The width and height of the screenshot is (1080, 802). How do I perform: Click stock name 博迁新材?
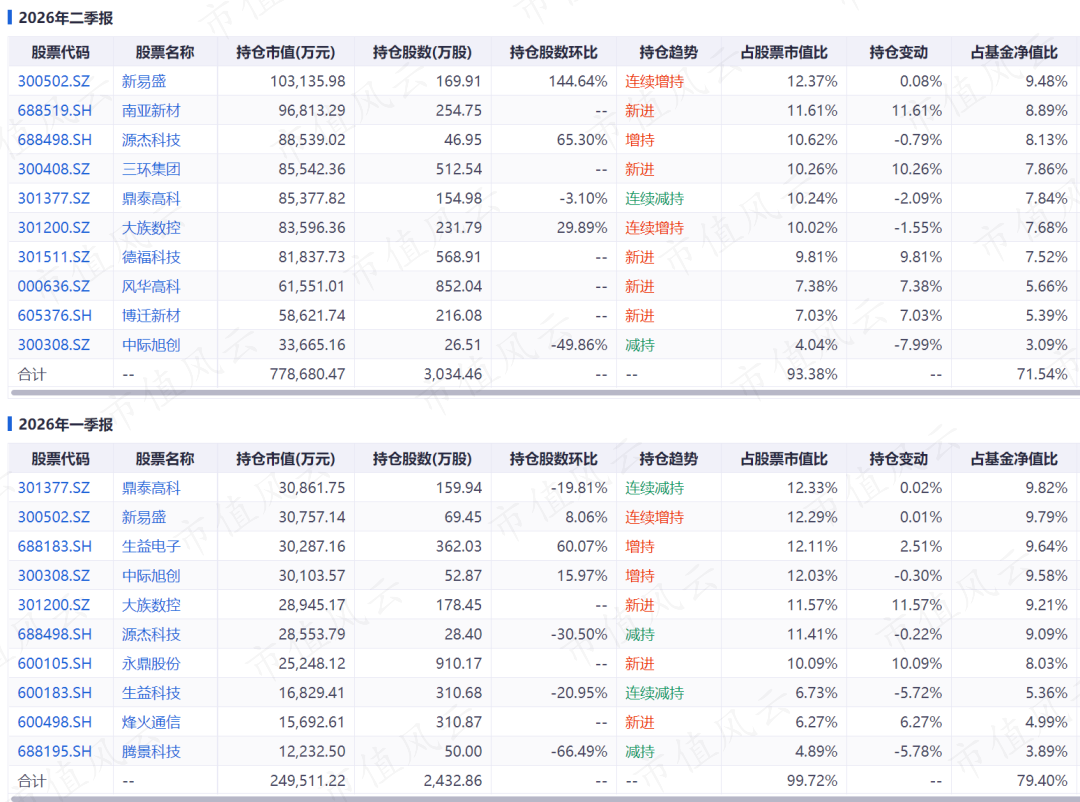(151, 316)
